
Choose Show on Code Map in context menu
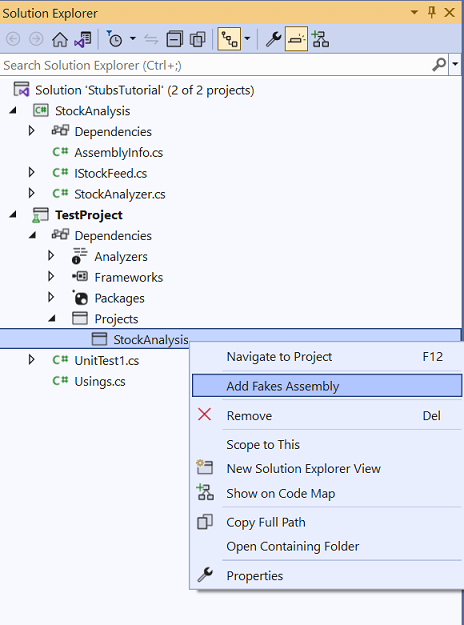327,493
